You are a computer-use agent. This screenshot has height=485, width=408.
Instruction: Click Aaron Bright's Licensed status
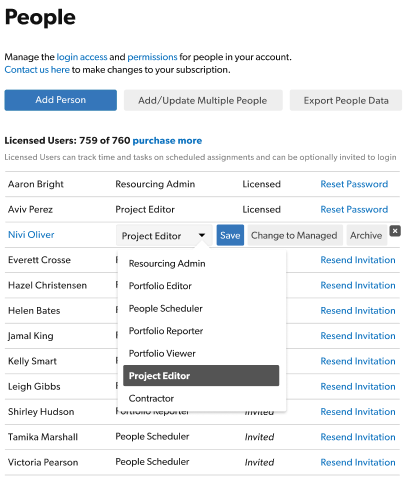[261, 184]
